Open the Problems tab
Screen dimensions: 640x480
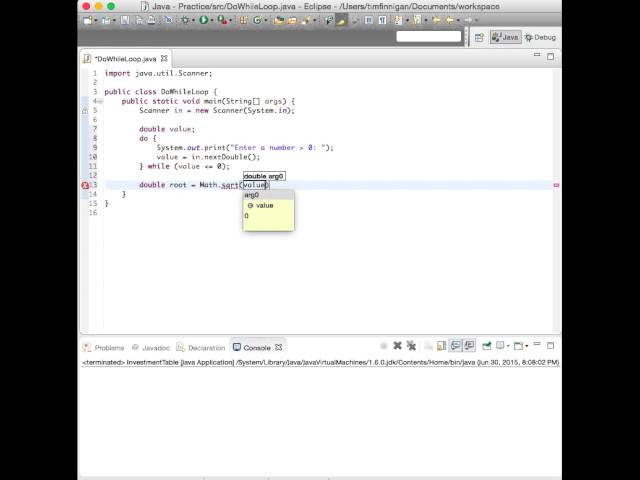(x=104, y=348)
